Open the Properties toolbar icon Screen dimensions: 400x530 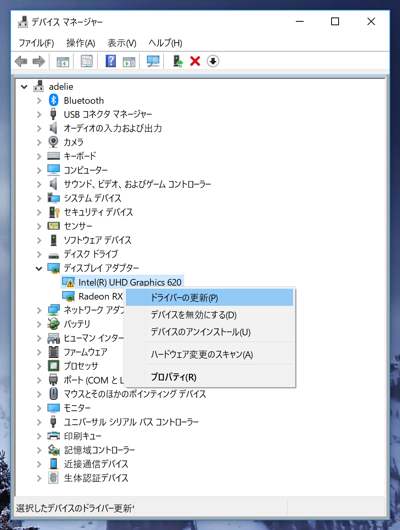point(87,62)
